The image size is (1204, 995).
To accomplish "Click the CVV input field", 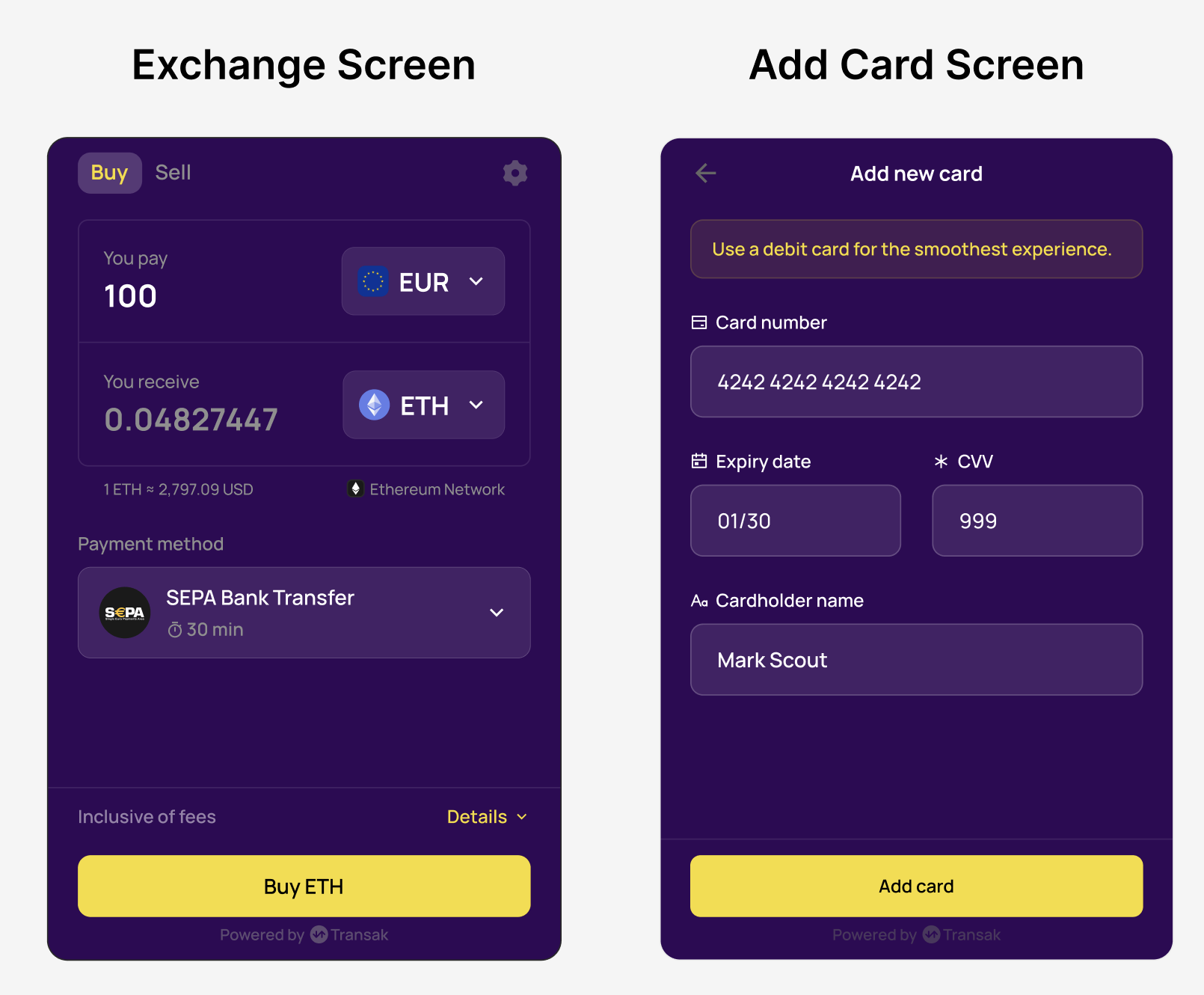I will (x=1036, y=521).
